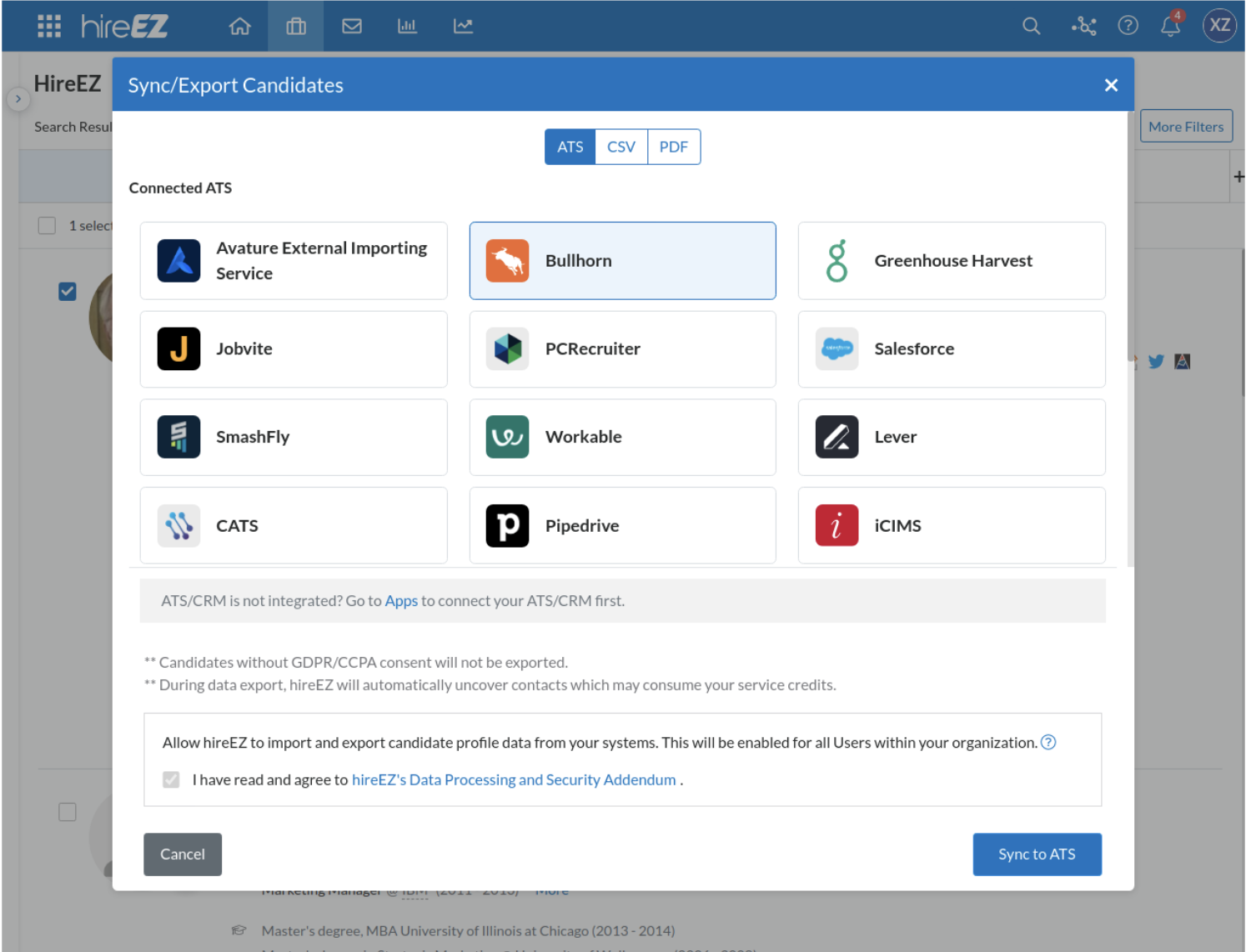
Task: Click the Sync to ATS button
Action: click(1037, 854)
